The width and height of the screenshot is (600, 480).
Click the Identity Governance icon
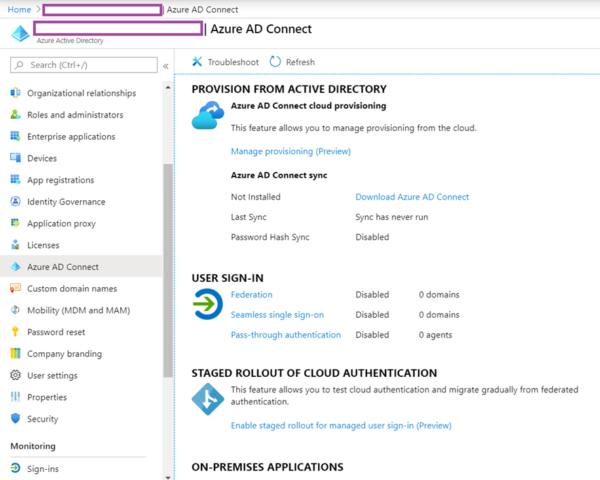(15, 201)
